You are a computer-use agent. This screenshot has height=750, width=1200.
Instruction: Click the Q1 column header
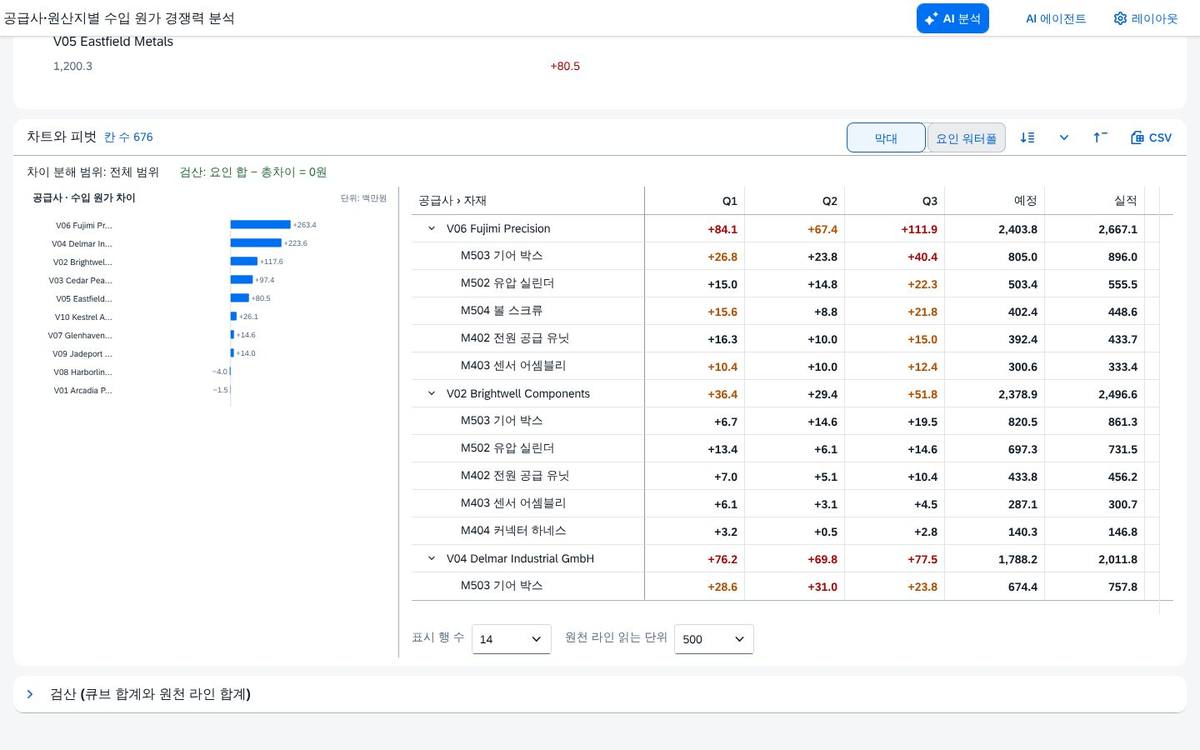tap(695, 201)
